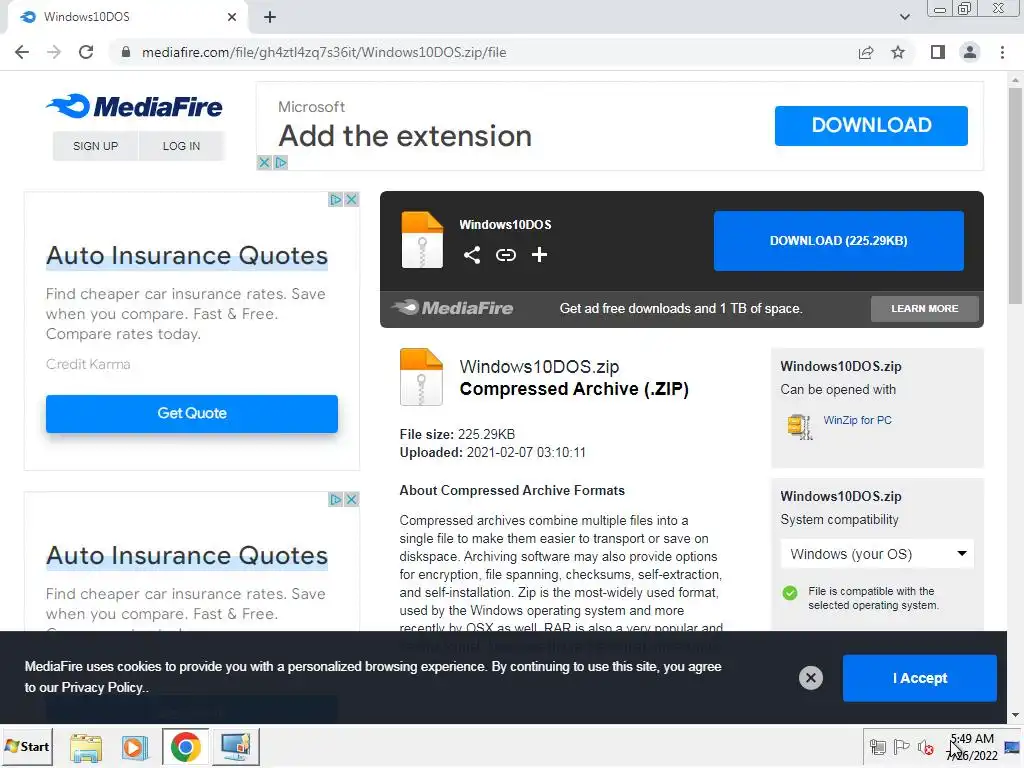Open the Chrome profile avatar
1024x768 pixels.
click(x=970, y=52)
